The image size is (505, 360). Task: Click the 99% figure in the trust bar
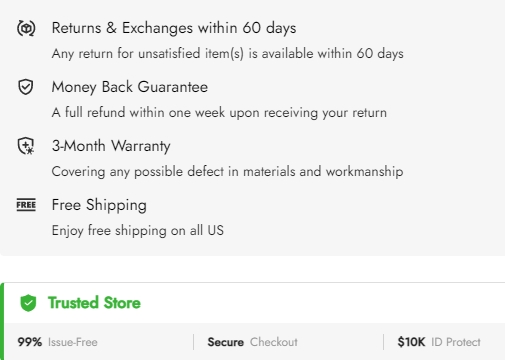pos(30,342)
